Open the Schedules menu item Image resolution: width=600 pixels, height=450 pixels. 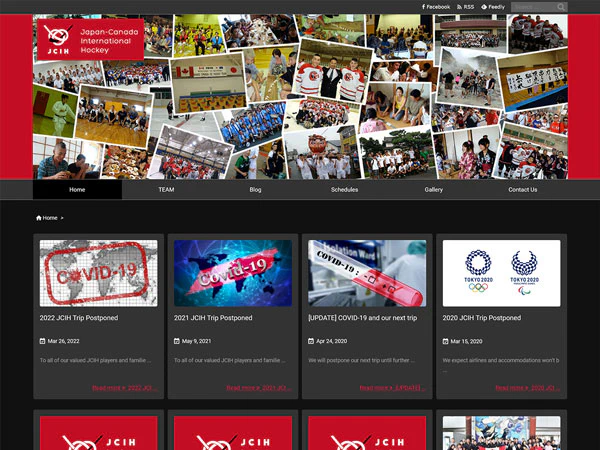[x=344, y=189]
